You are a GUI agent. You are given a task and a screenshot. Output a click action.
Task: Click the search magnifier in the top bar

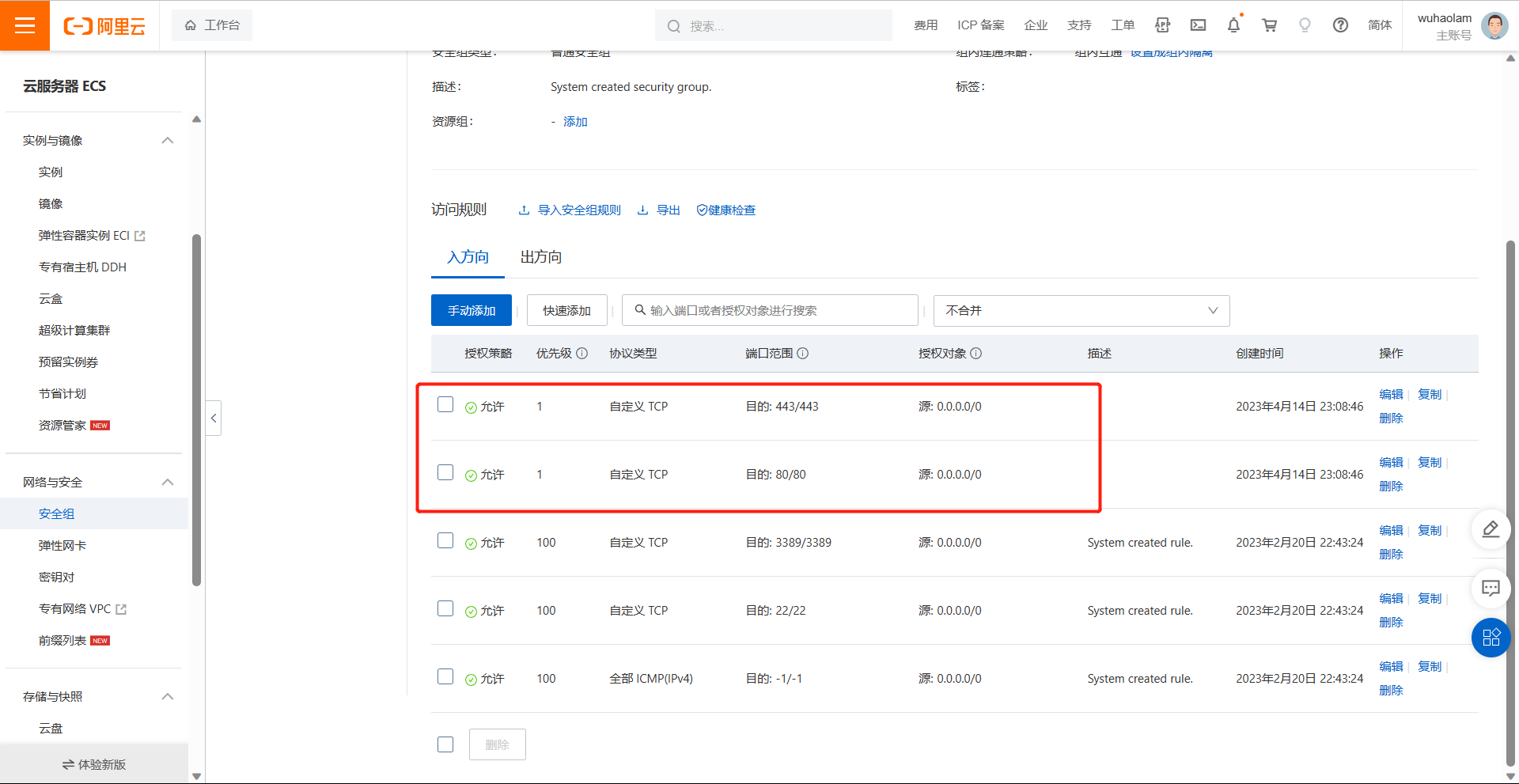pos(673,26)
